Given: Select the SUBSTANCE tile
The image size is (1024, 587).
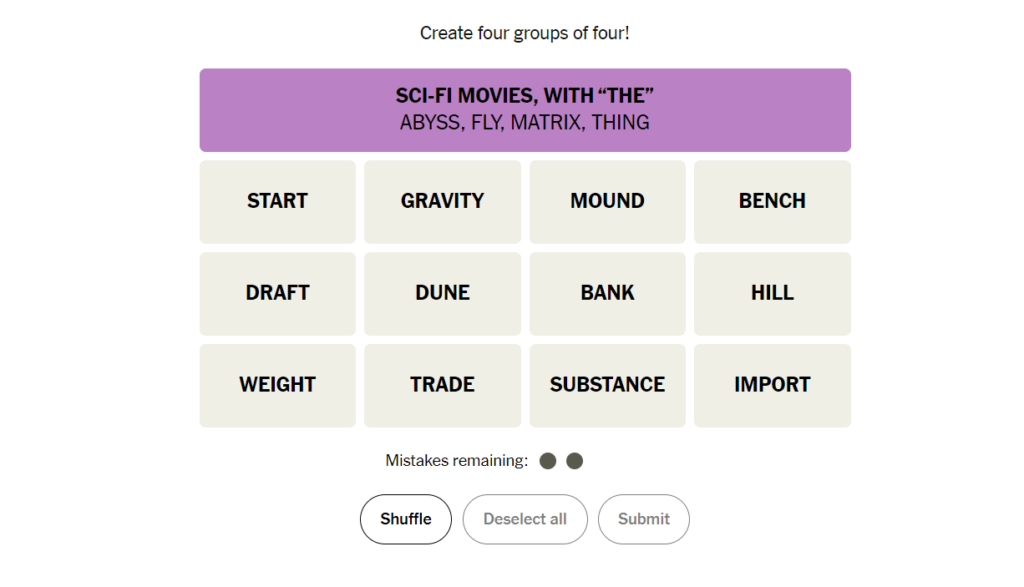Looking at the screenshot, I should (607, 386).
